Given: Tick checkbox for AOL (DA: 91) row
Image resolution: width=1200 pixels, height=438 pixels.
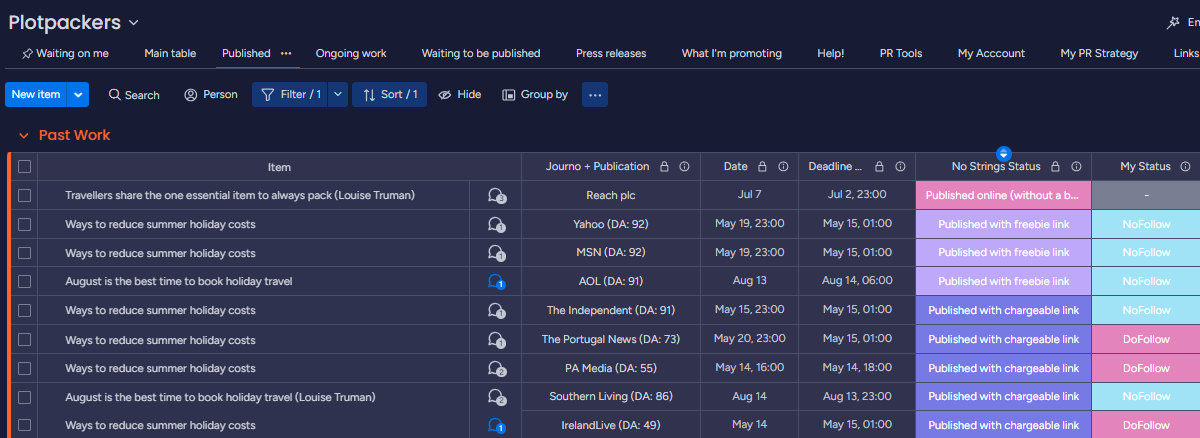Looking at the screenshot, I should [x=25, y=282].
